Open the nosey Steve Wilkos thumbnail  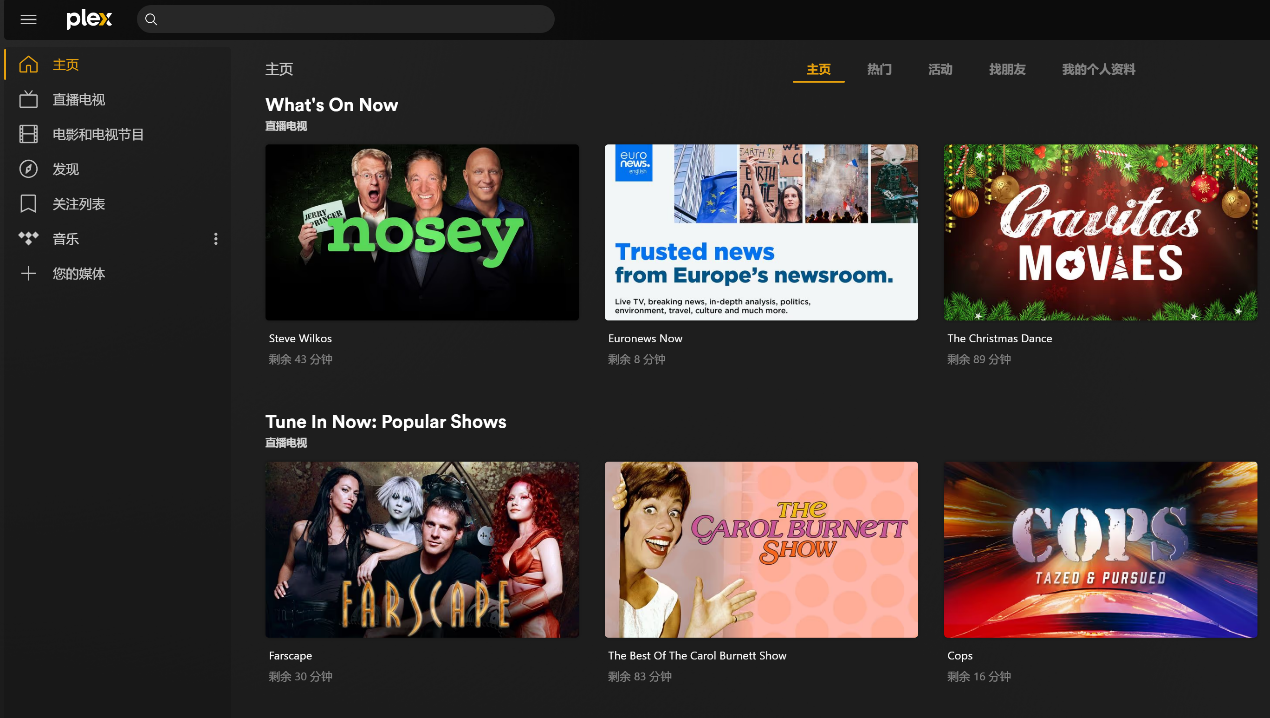coord(422,232)
